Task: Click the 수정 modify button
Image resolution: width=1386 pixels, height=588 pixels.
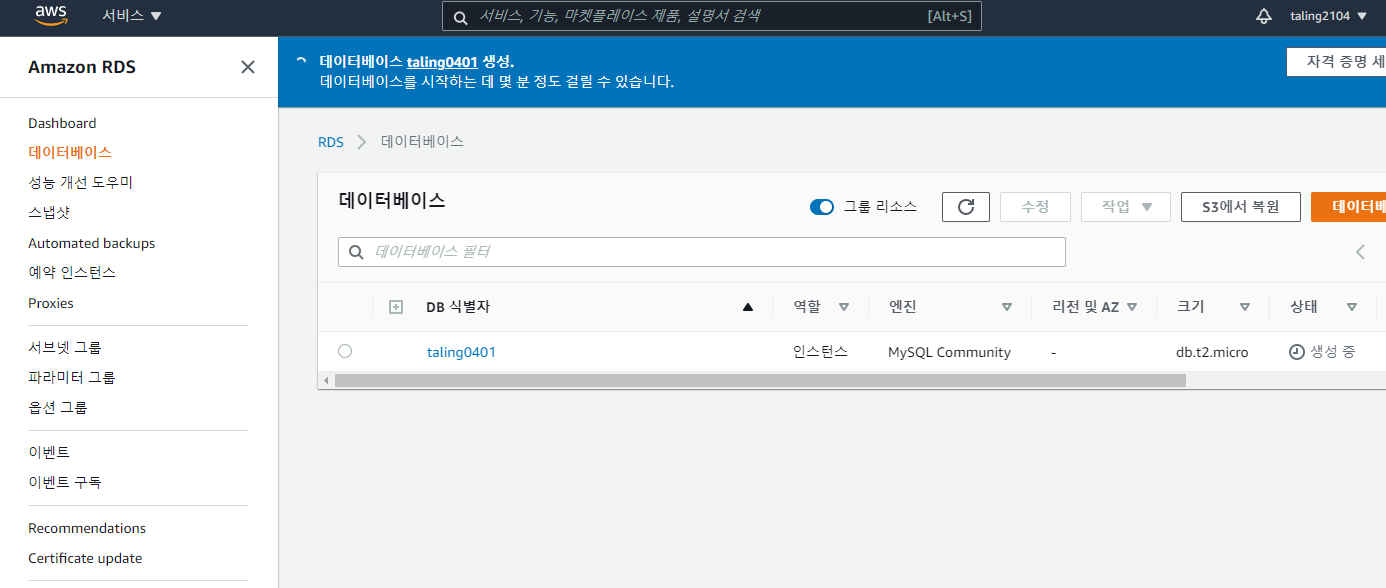Action: pyautogui.click(x=1035, y=207)
